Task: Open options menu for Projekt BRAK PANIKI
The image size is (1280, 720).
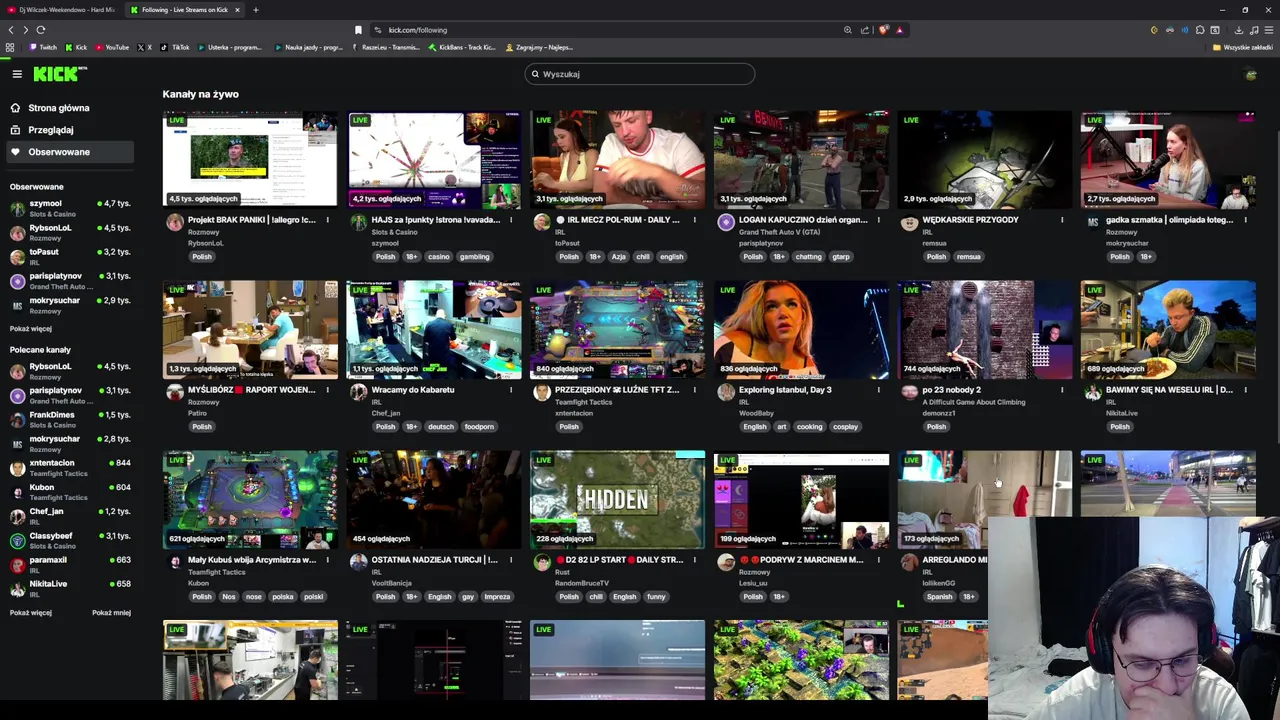Action: click(327, 220)
